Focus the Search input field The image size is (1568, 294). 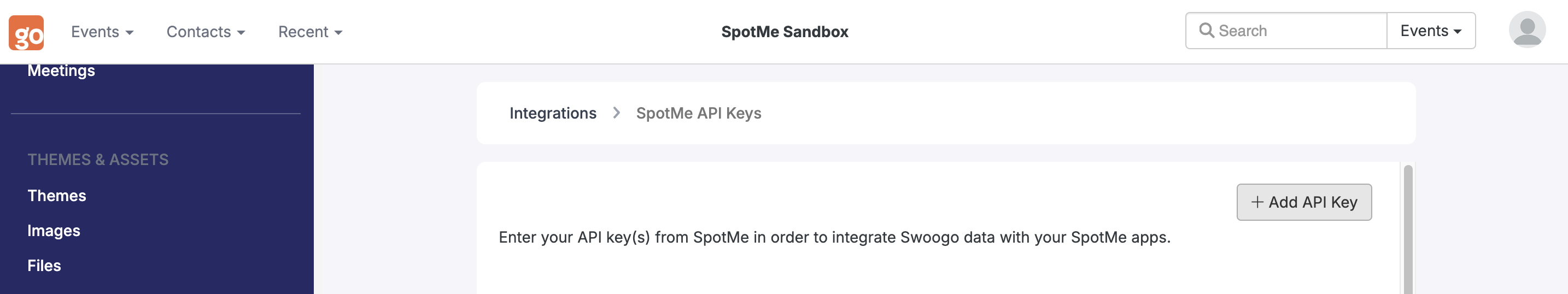[1286, 31]
